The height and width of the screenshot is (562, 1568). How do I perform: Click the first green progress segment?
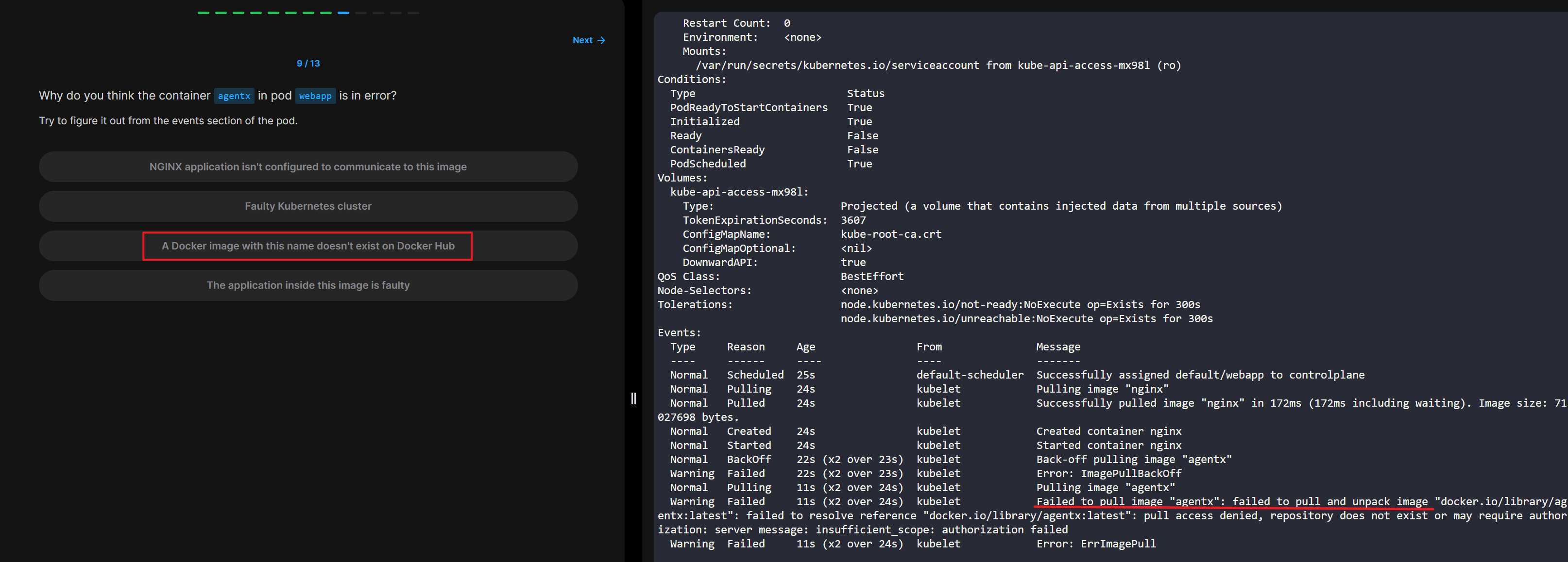[x=204, y=13]
